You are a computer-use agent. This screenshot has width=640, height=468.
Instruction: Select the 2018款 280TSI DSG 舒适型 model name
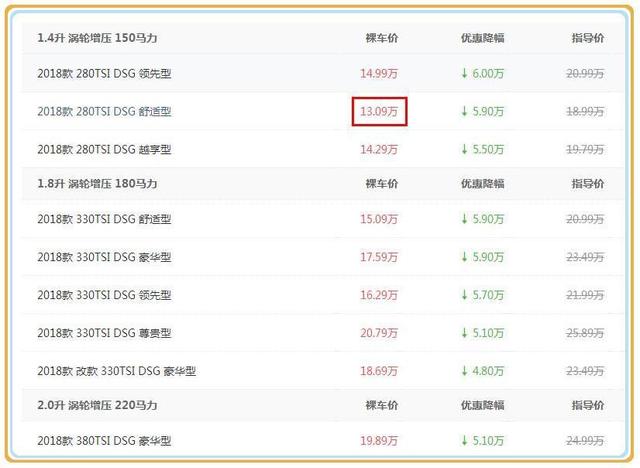pyautogui.click(x=104, y=111)
